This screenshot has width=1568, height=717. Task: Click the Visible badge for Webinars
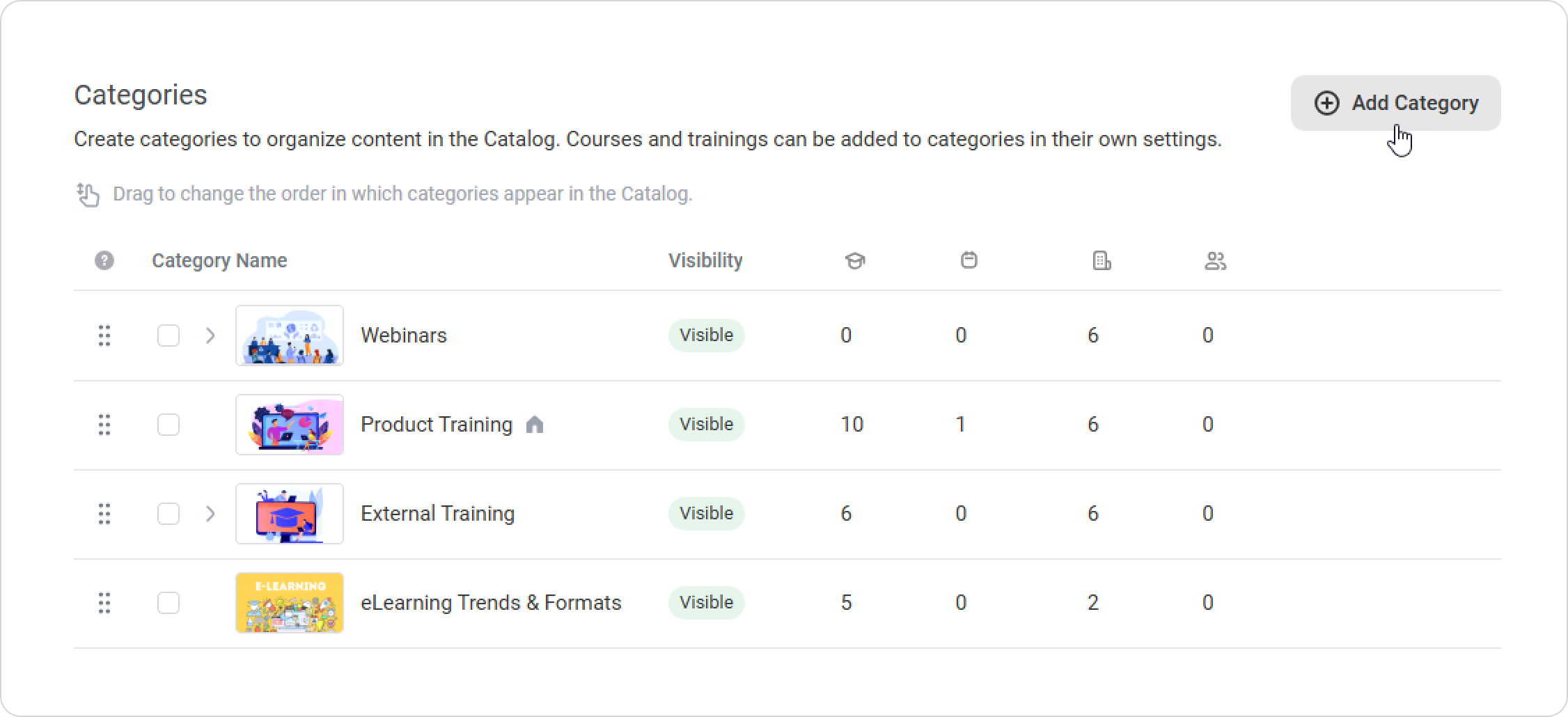(706, 336)
